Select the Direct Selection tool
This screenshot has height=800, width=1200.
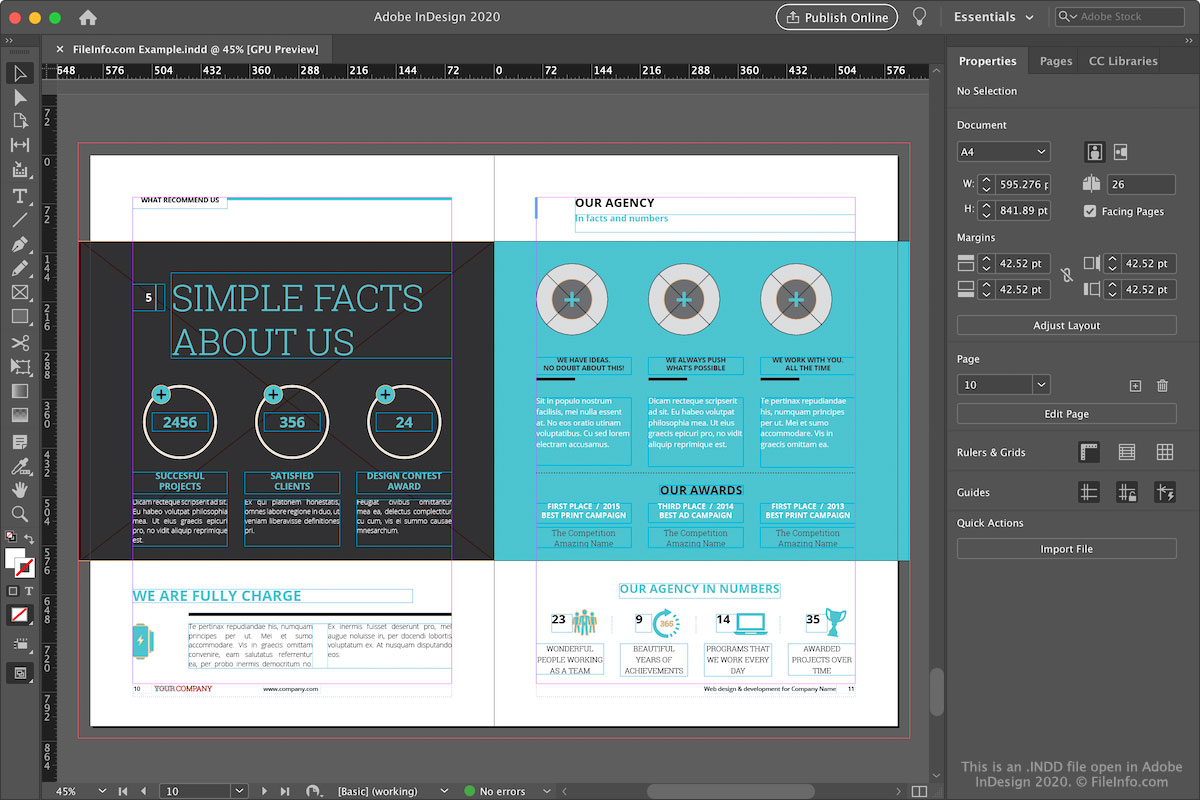19,97
